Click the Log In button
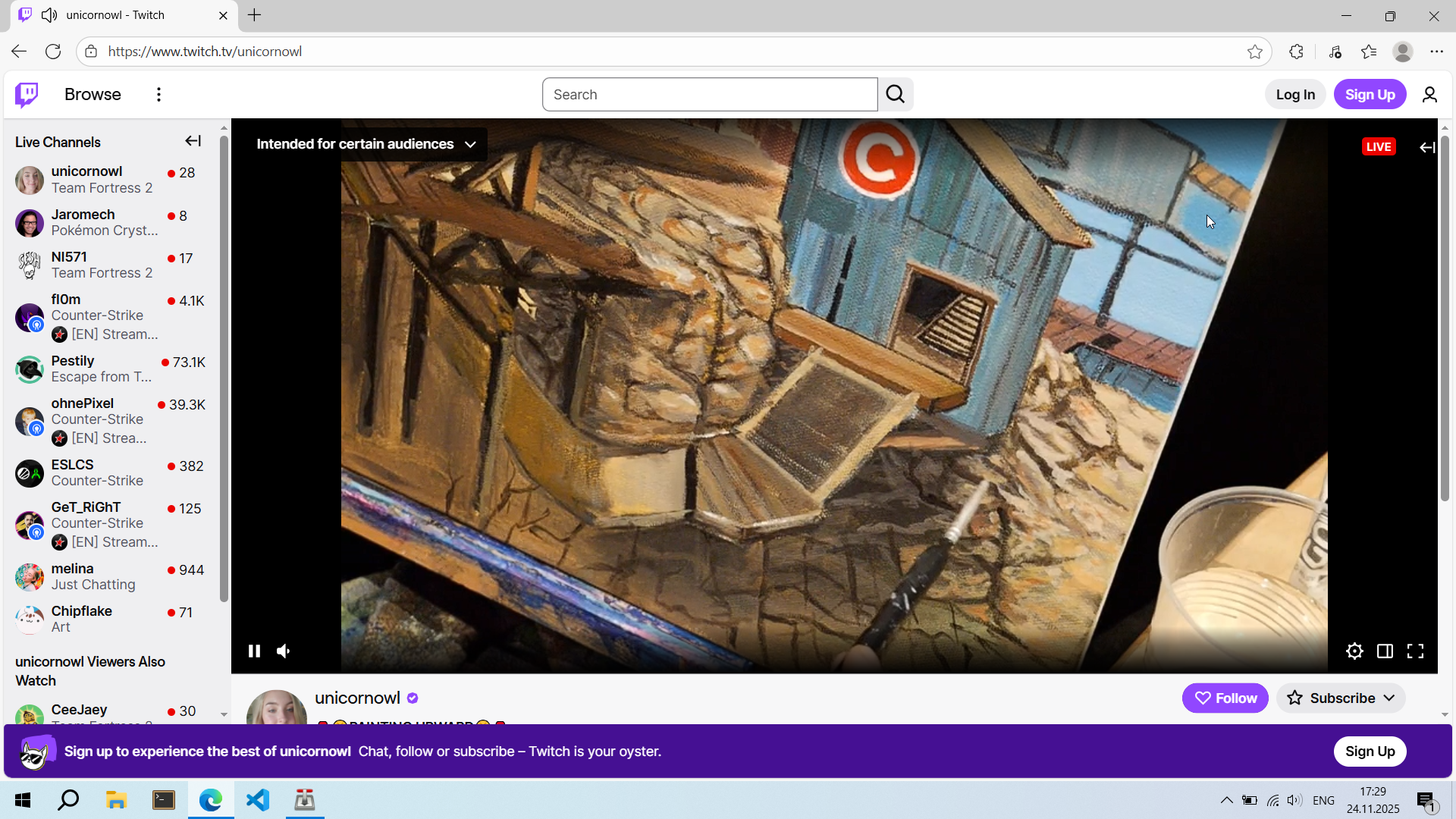1456x819 pixels. coord(1294,95)
